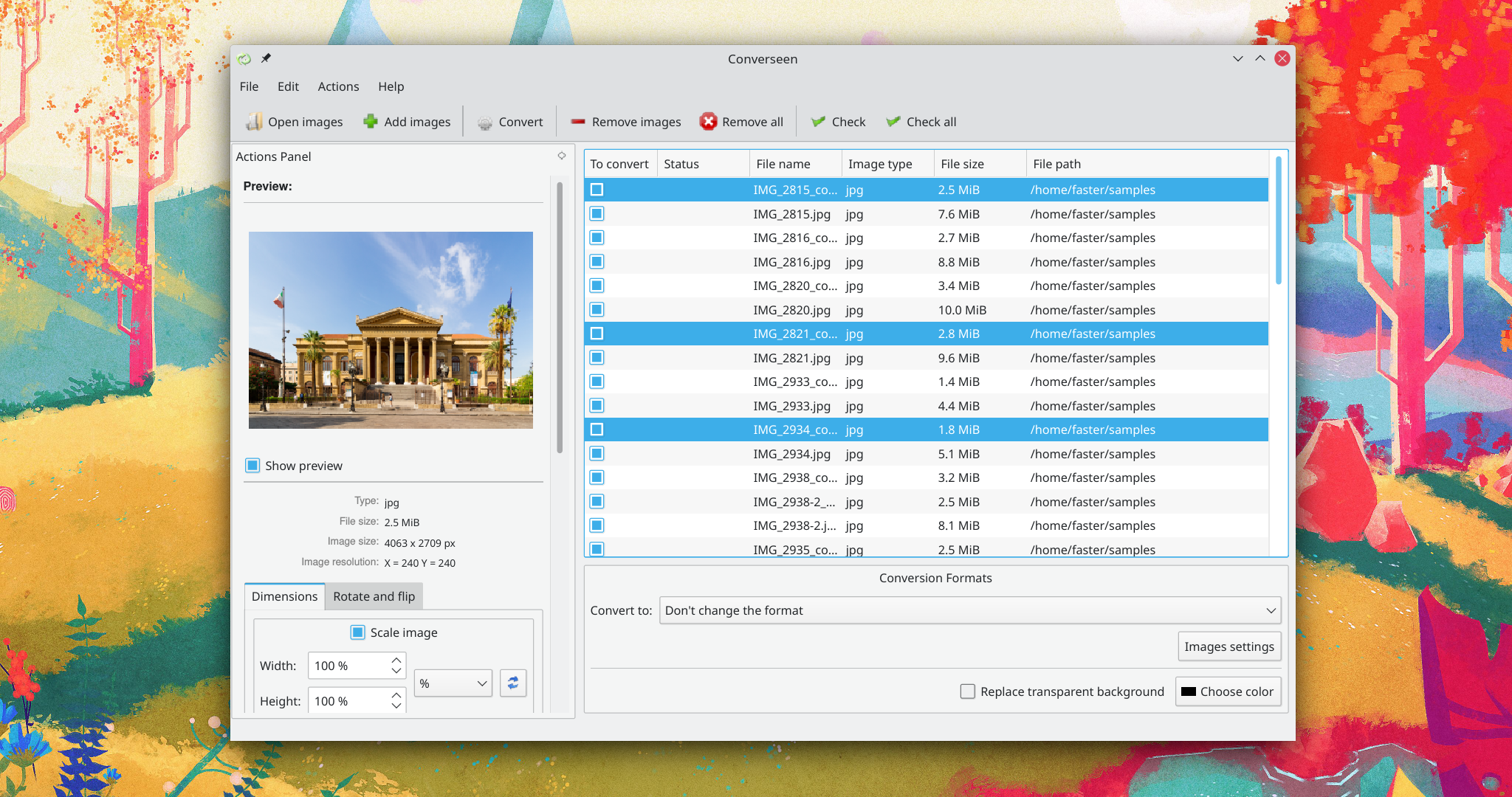Viewport: 1512px width, 797px height.
Task: Select the IMG_2938-2.j... file row
Action: [x=927, y=525]
